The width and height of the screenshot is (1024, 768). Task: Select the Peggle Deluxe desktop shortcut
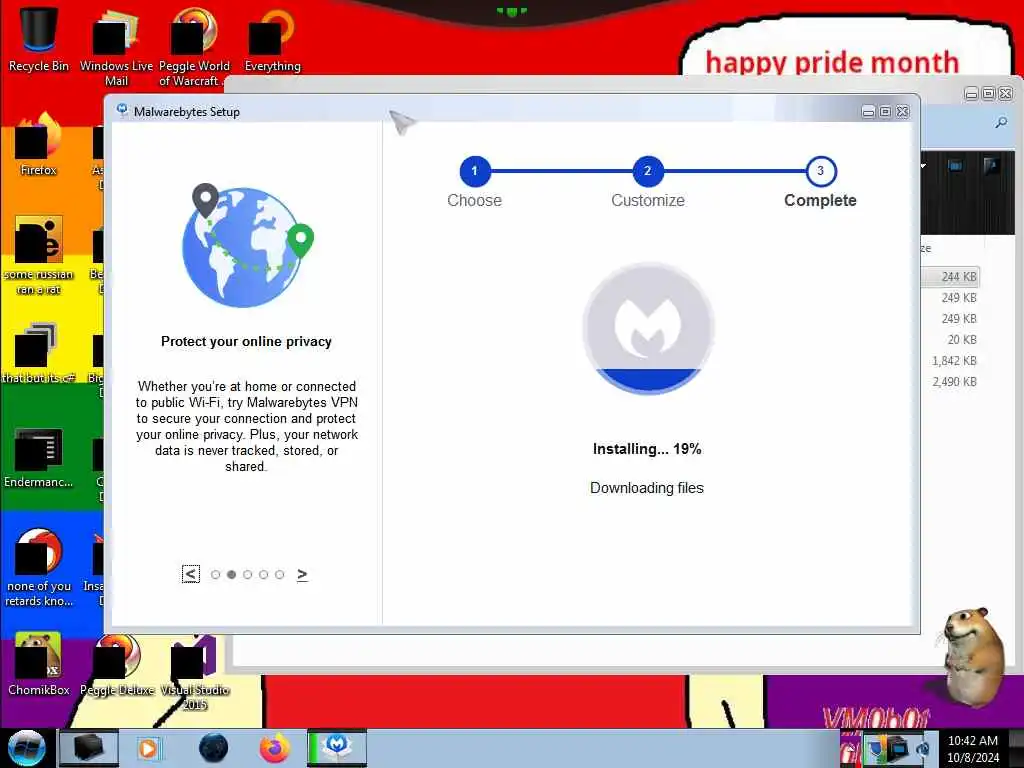pyautogui.click(x=117, y=664)
